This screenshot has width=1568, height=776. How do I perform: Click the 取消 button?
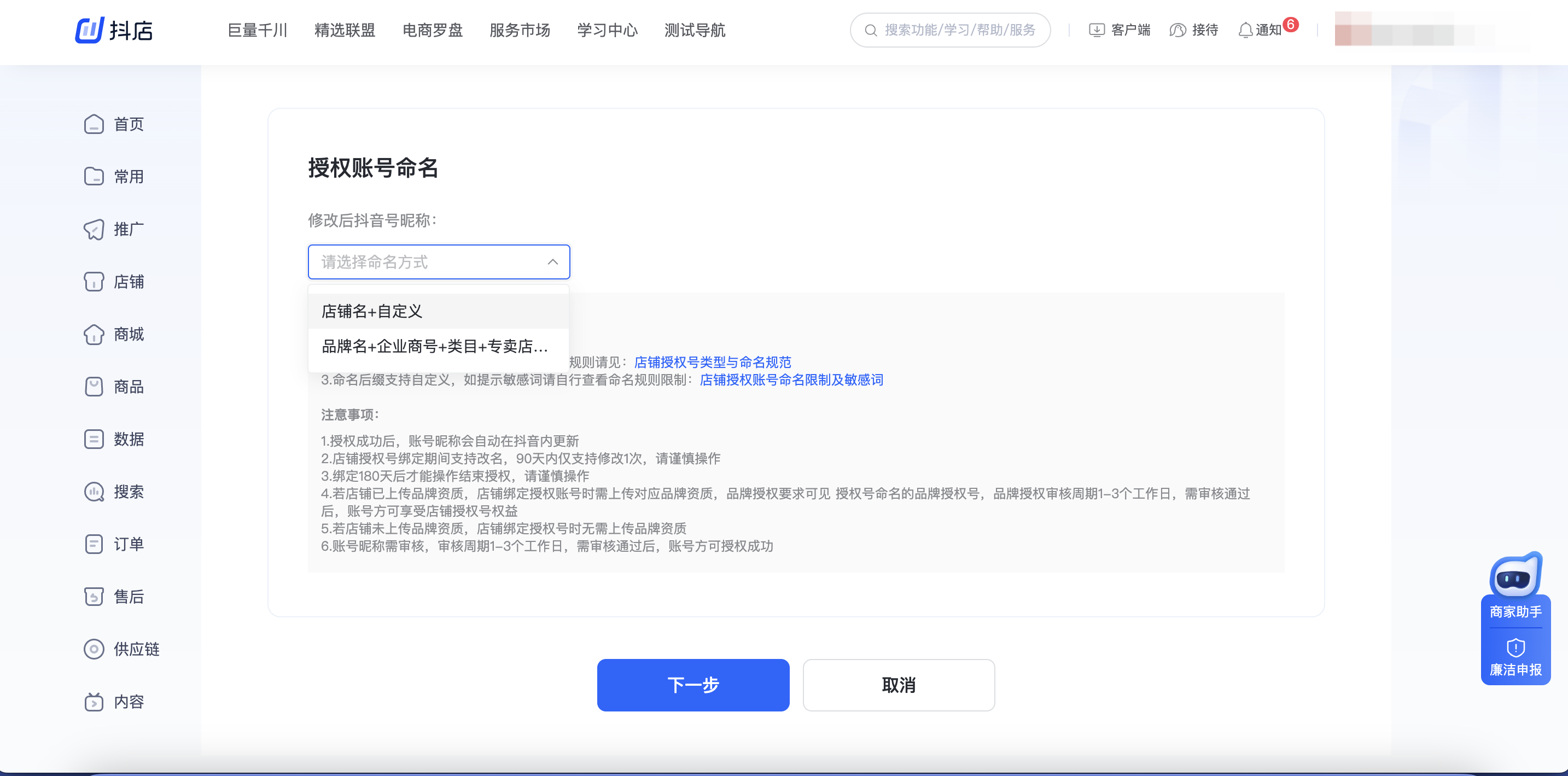pos(899,685)
